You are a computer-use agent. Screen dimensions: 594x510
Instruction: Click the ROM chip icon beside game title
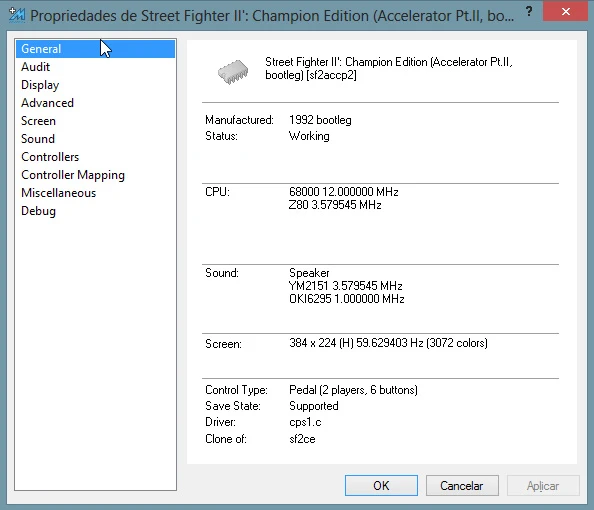pos(233,71)
